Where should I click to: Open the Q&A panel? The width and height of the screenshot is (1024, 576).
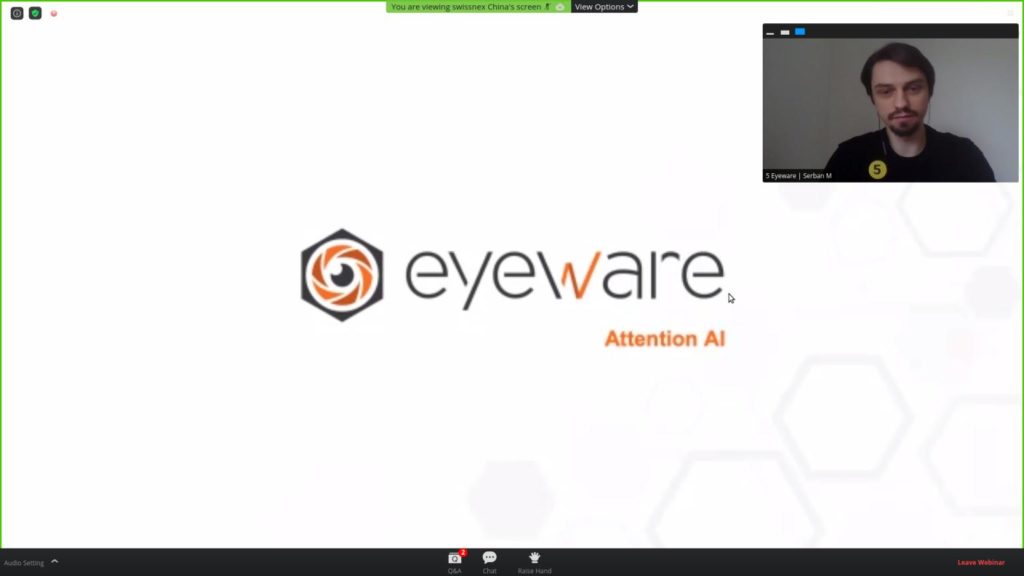pyautogui.click(x=455, y=562)
